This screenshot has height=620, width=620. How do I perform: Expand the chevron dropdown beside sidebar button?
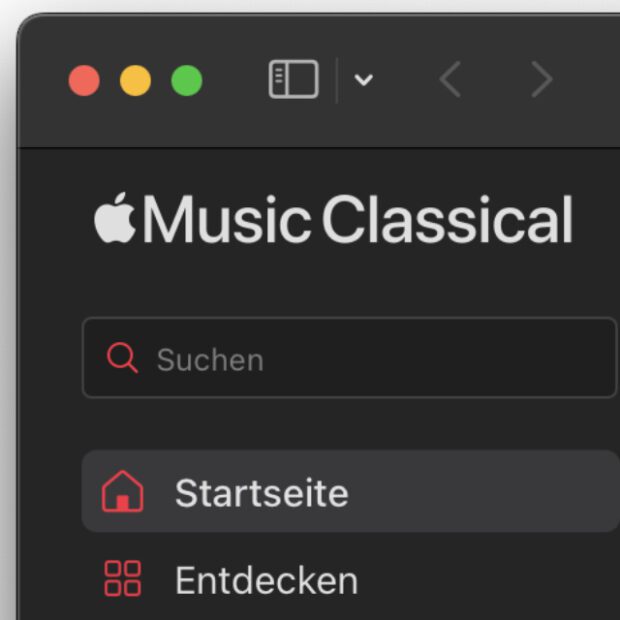364,80
